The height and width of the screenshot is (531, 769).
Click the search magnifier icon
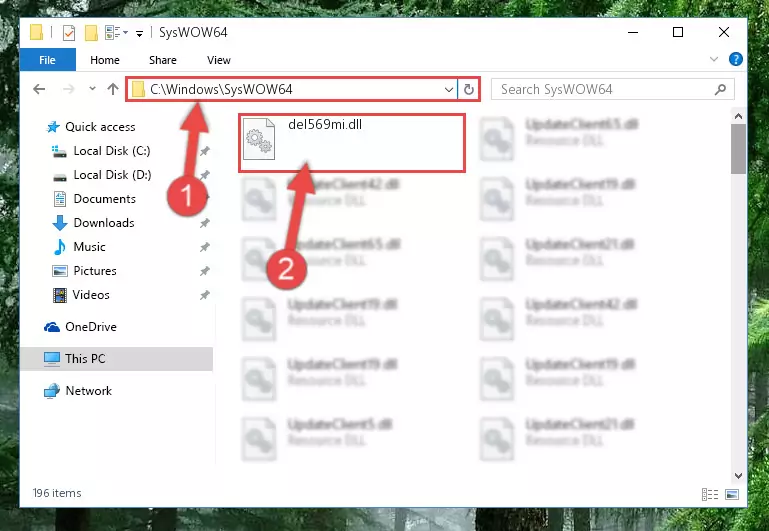(720, 89)
